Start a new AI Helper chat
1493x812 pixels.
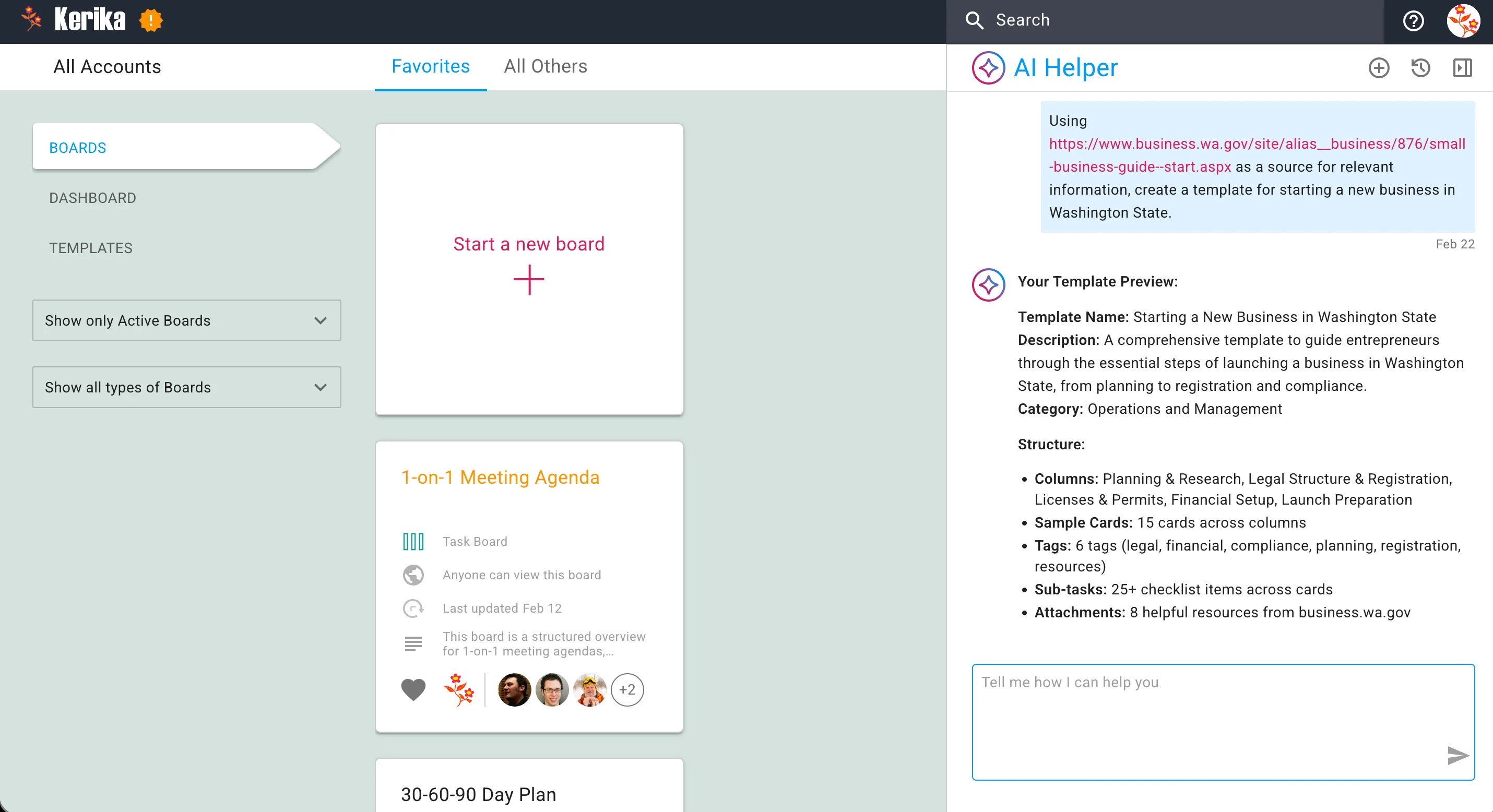pyautogui.click(x=1379, y=68)
